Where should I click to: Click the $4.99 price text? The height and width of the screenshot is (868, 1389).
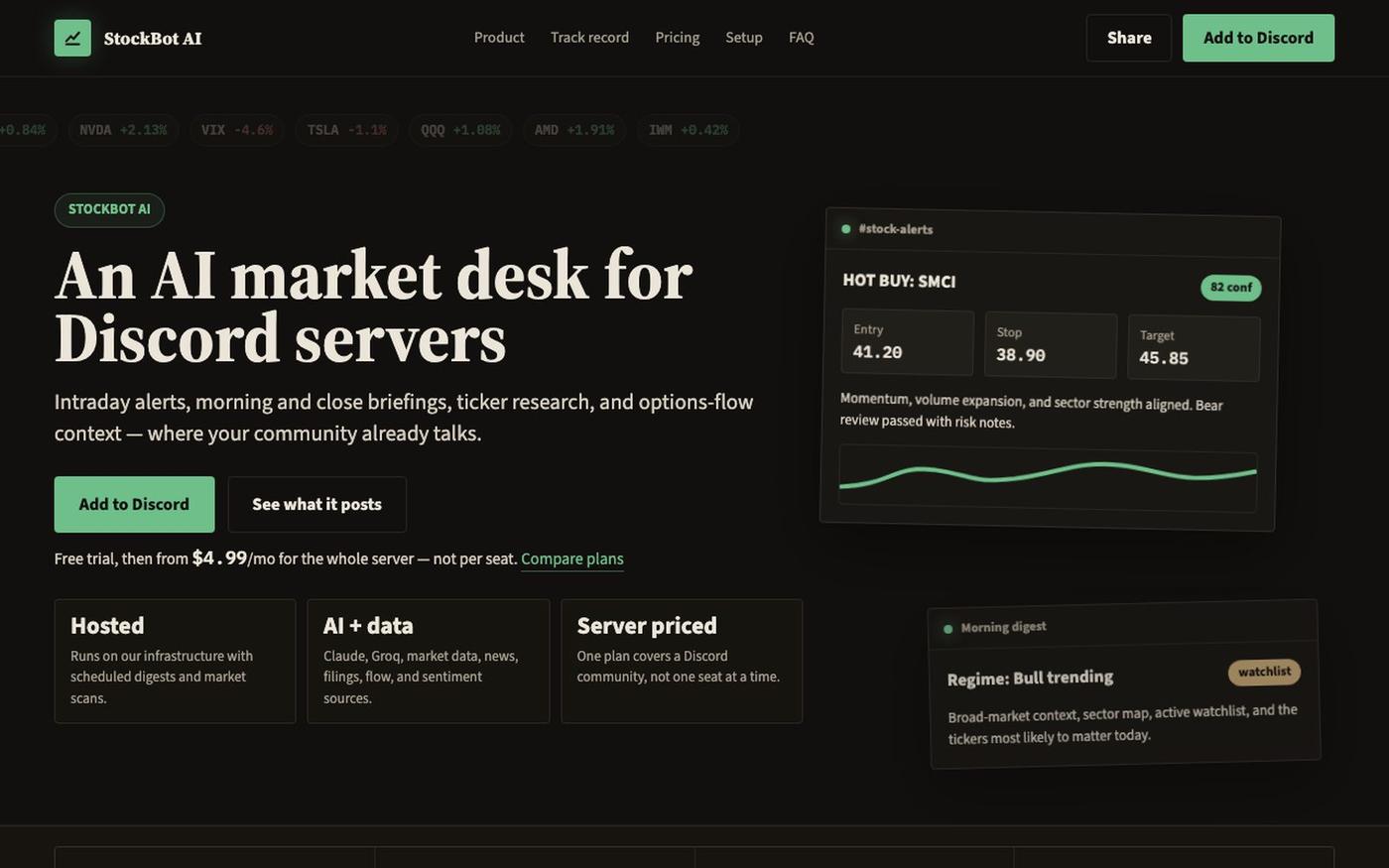pos(219,558)
